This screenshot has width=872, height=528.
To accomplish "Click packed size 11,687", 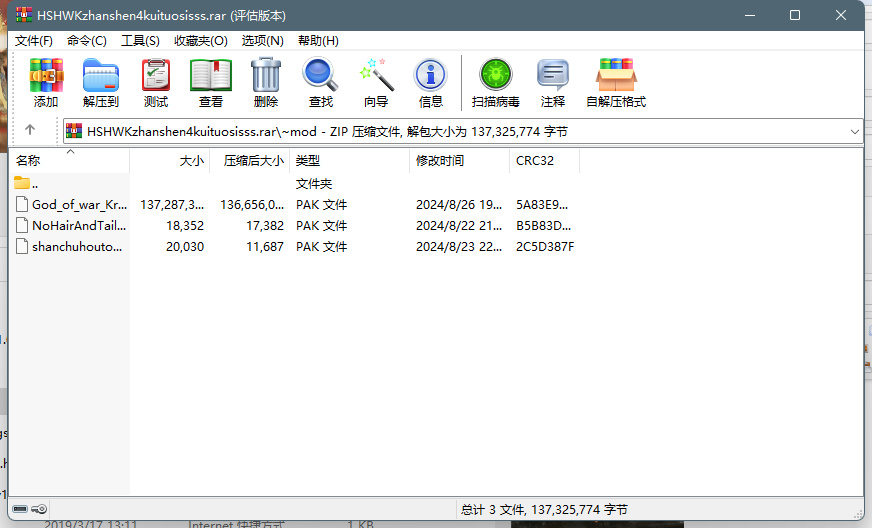I will [x=265, y=247].
